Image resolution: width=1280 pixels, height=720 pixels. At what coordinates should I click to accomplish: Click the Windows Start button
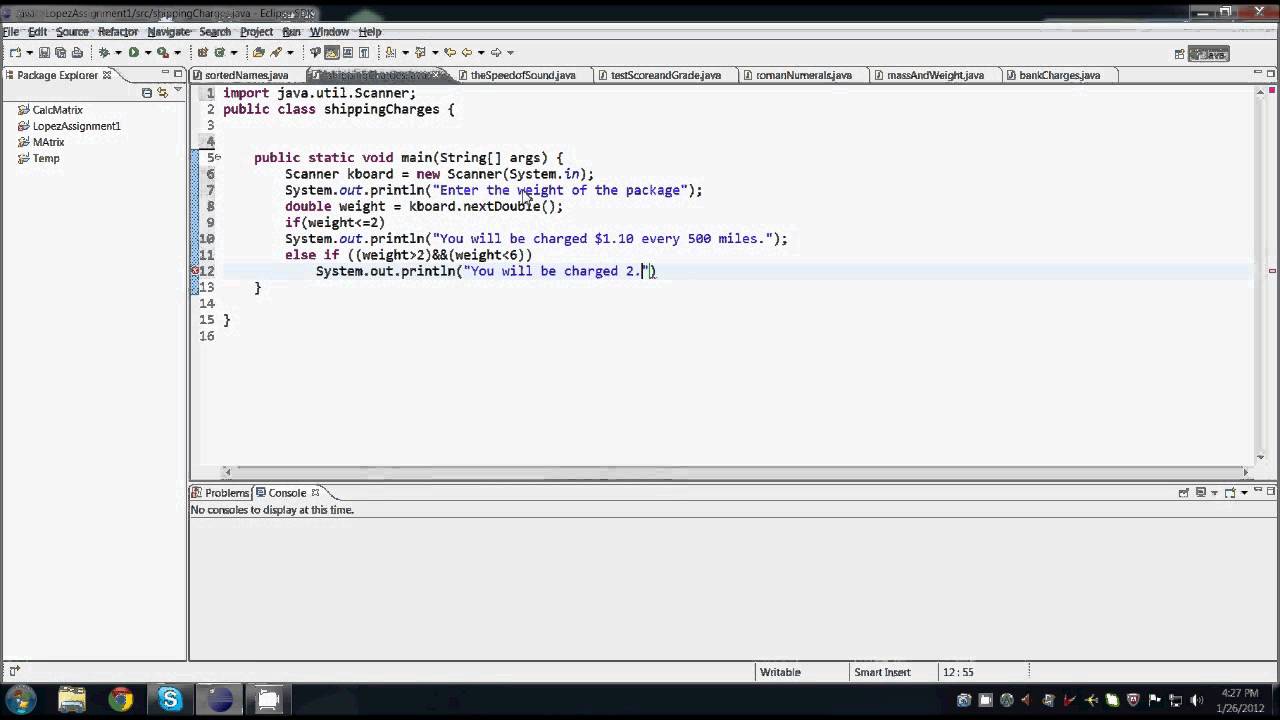(21, 700)
